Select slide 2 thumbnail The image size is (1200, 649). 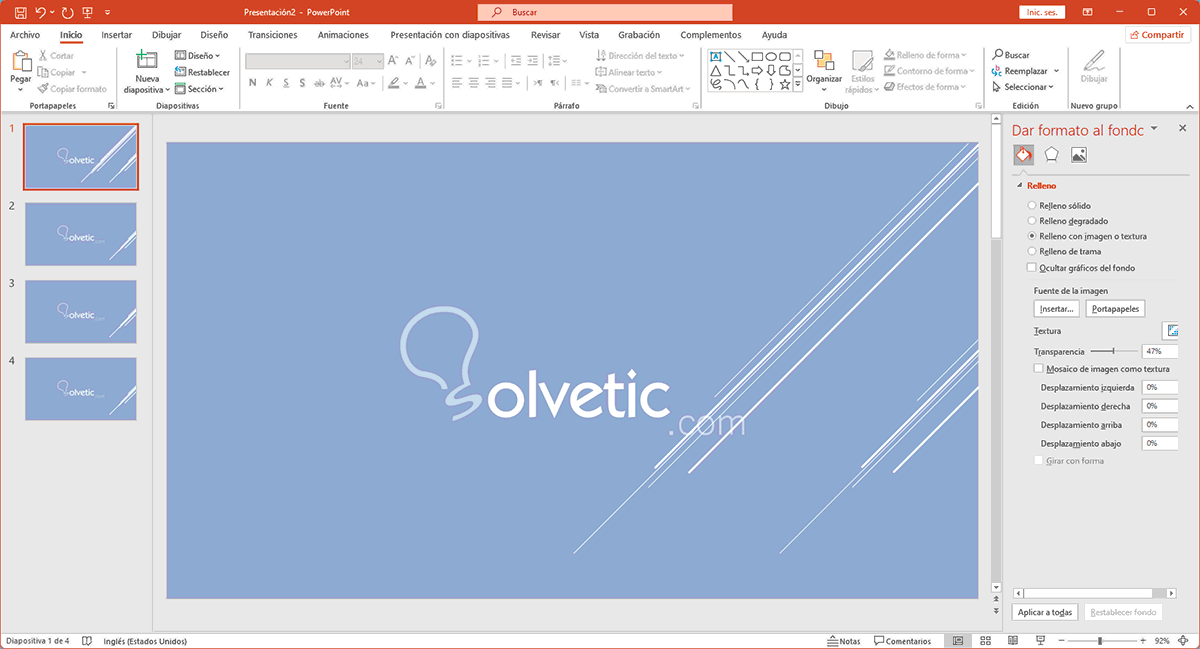click(x=81, y=234)
